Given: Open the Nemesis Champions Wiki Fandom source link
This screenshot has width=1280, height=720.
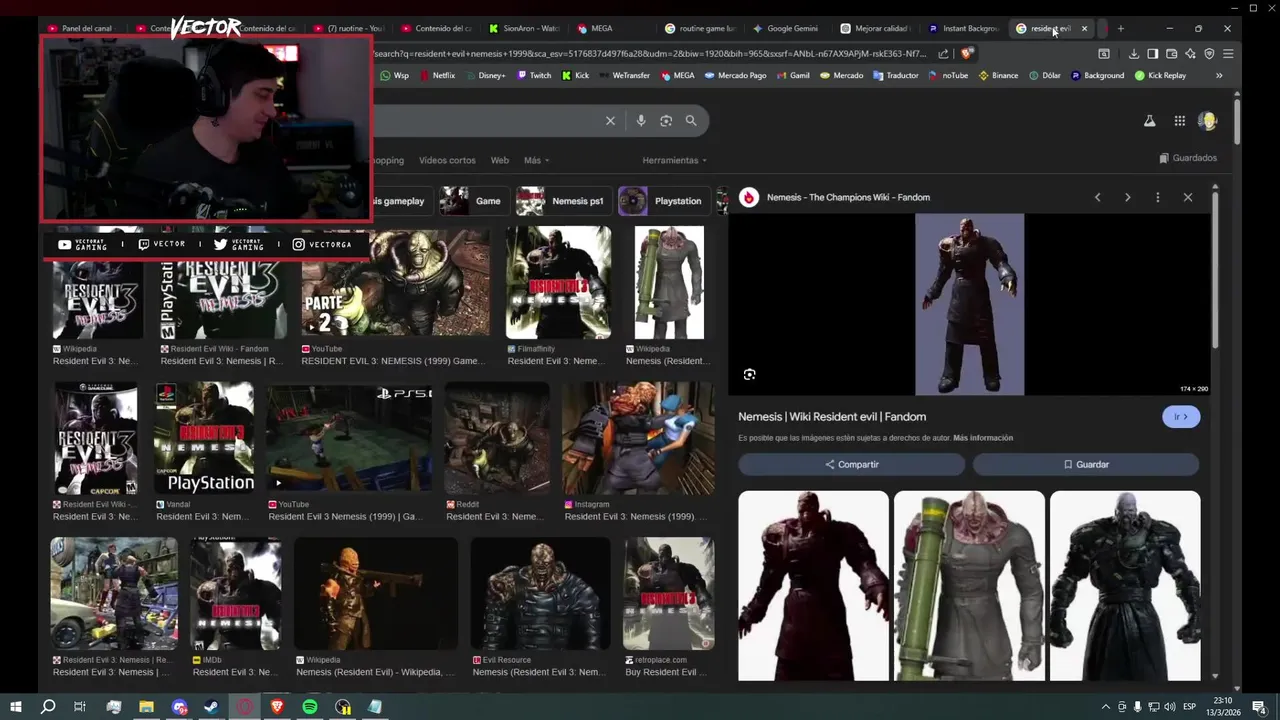Looking at the screenshot, I should coord(848,198).
